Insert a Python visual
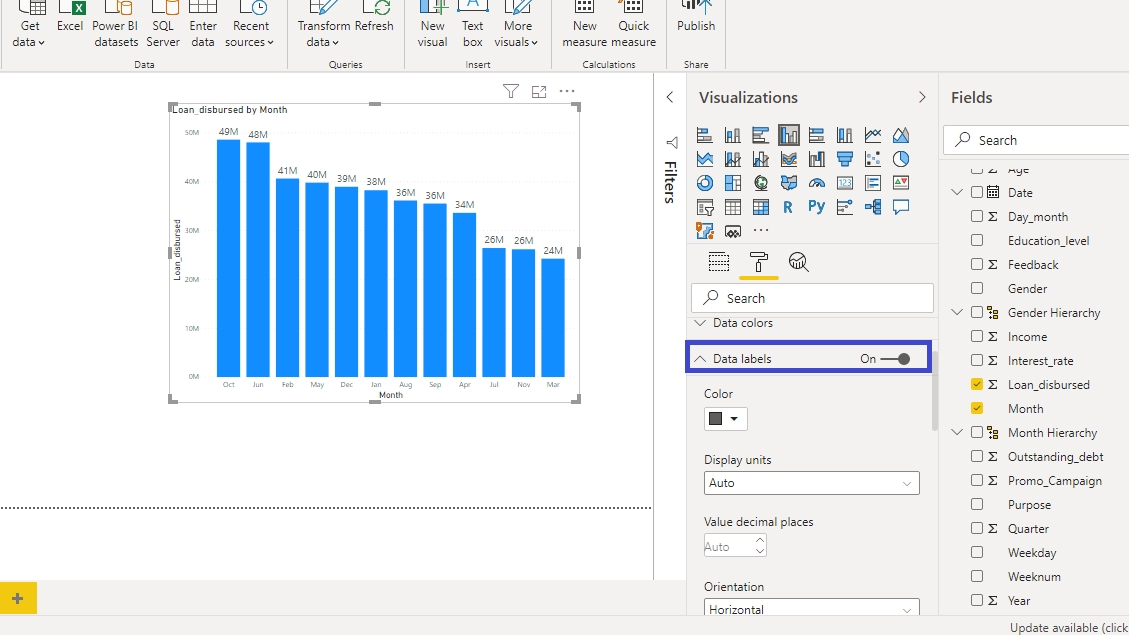 pyautogui.click(x=817, y=207)
